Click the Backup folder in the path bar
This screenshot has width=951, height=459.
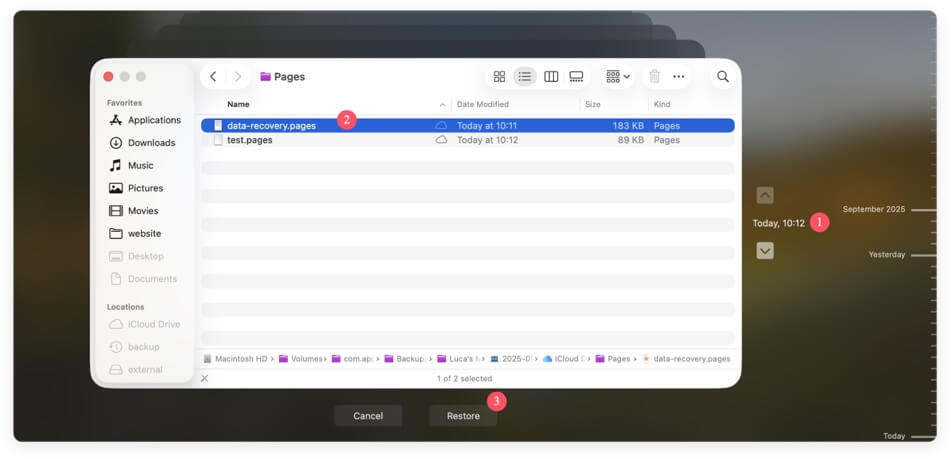point(406,359)
